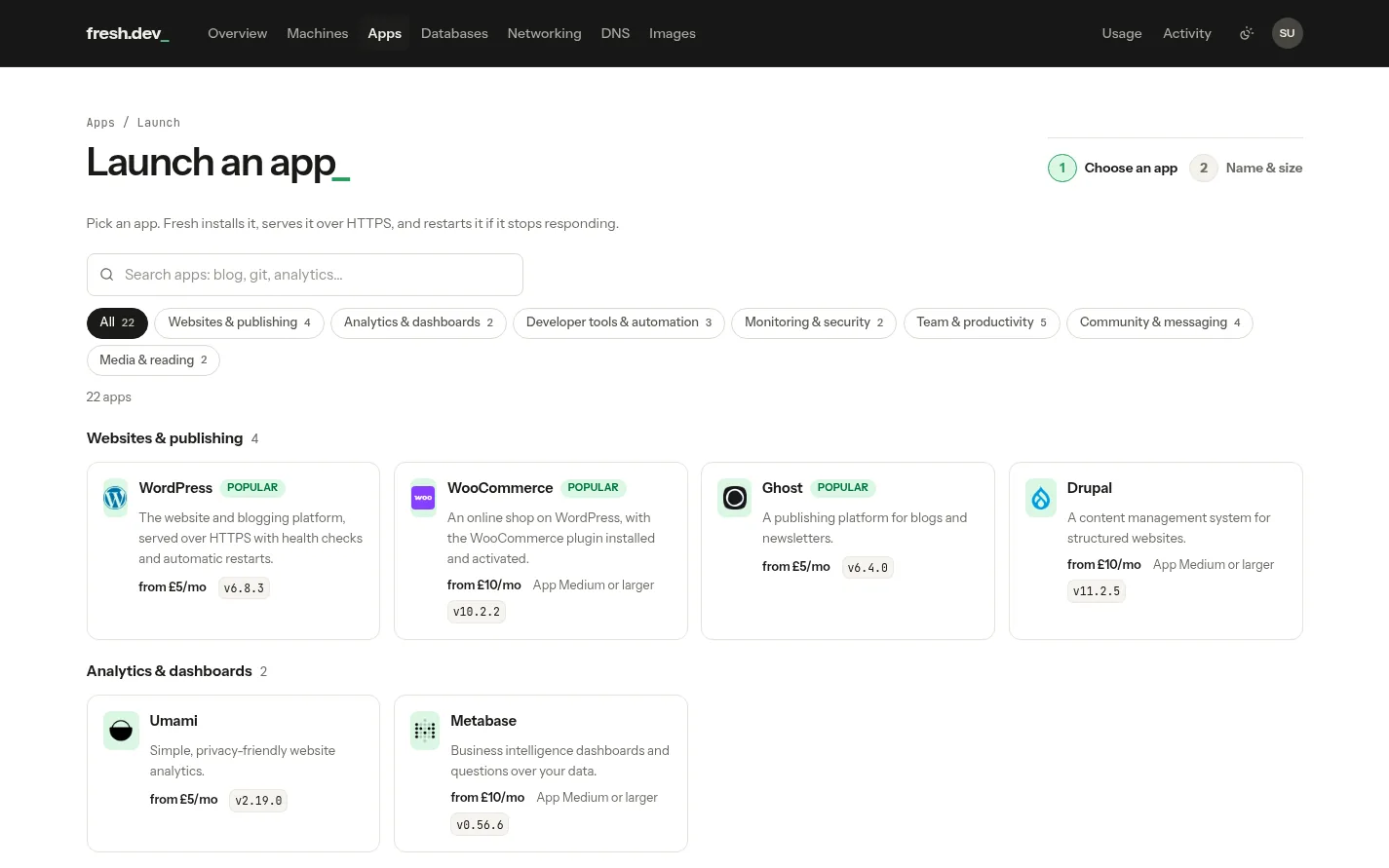Select the Choose an app step
This screenshot has height=868, width=1389.
click(1113, 168)
